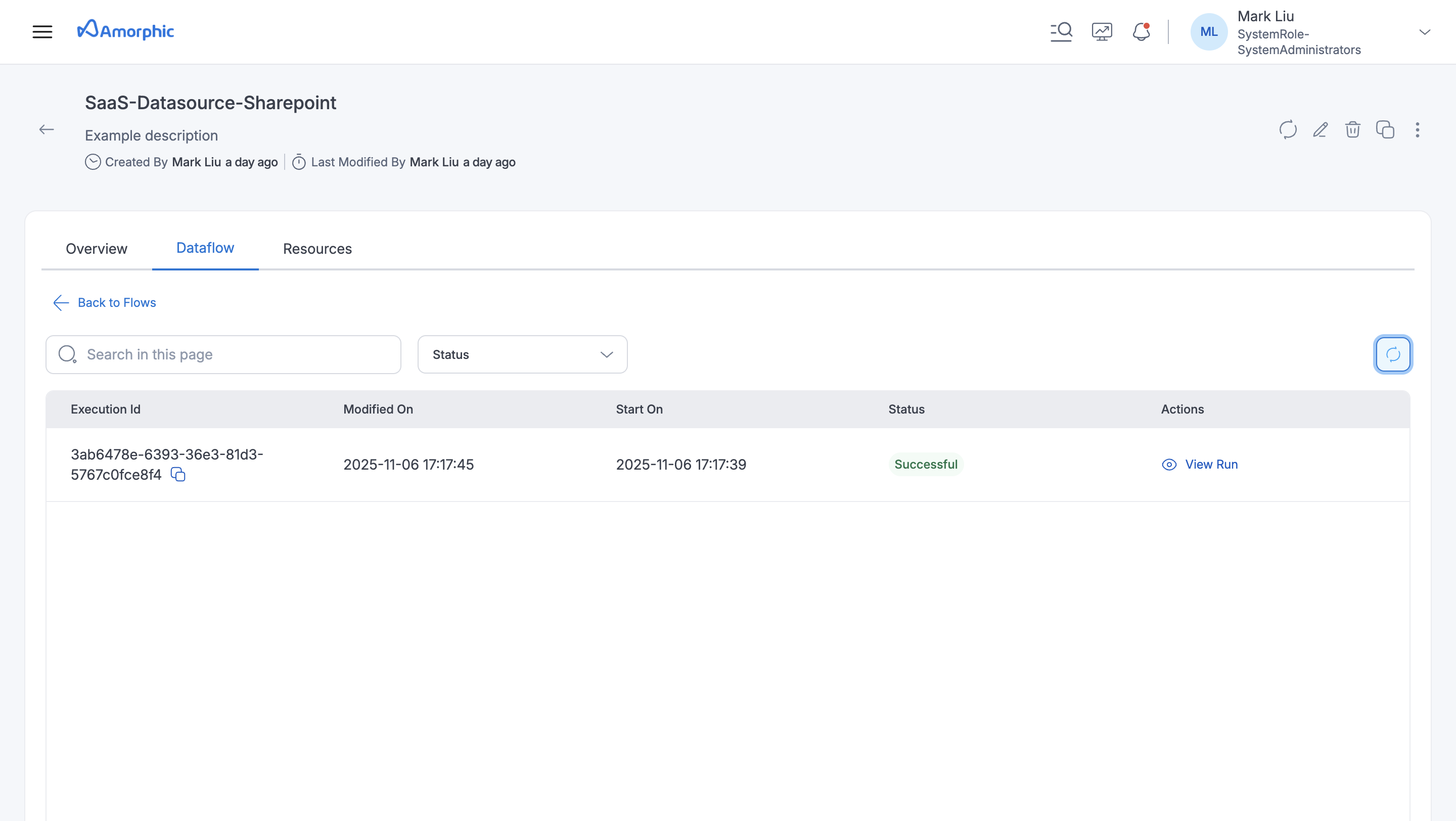Refresh the executions table
The height and width of the screenshot is (821, 1456).
click(x=1393, y=354)
